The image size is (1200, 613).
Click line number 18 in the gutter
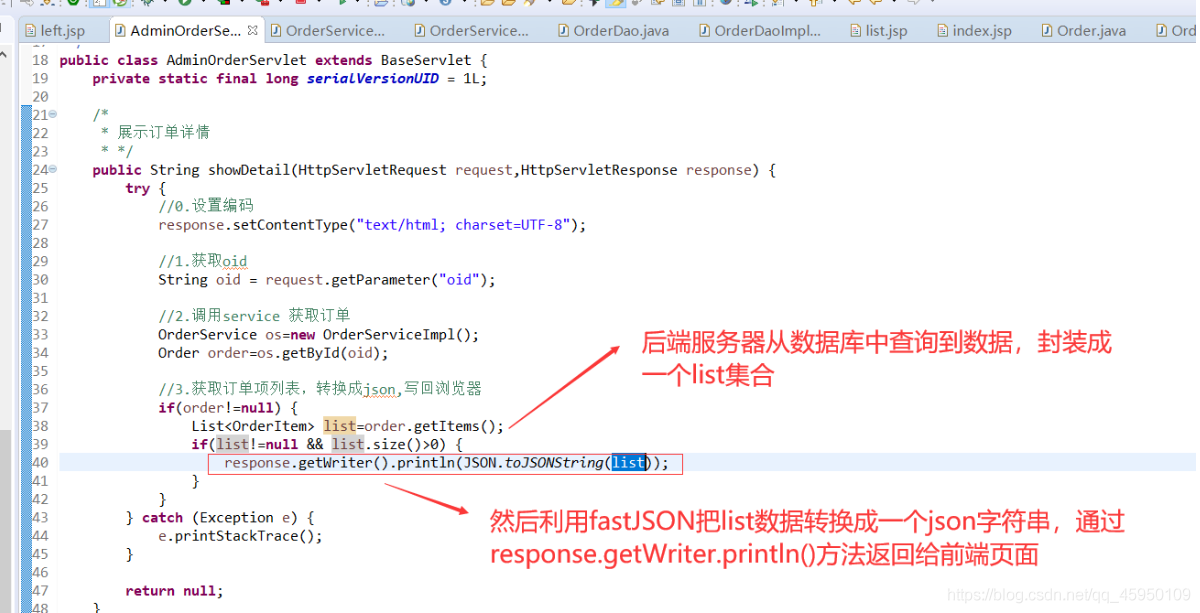click(x=40, y=60)
